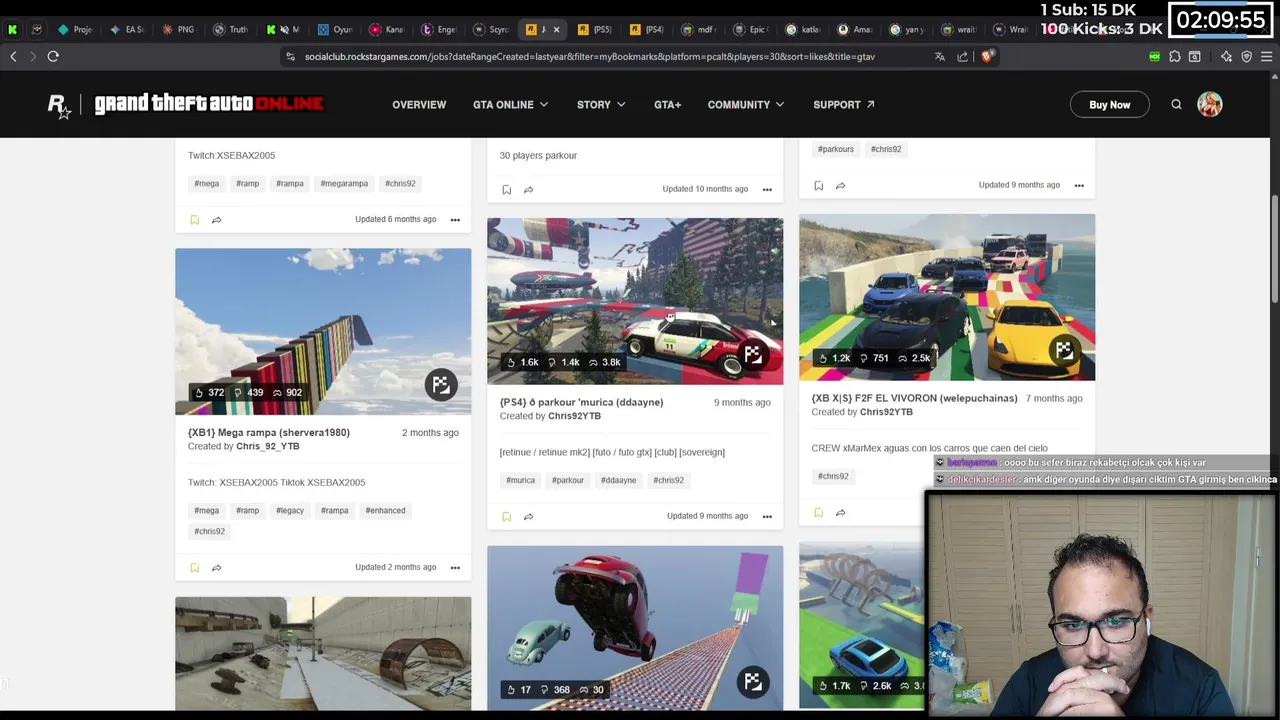Open the translate icon in address bar
Screen dimensions: 1280x720
(939, 57)
